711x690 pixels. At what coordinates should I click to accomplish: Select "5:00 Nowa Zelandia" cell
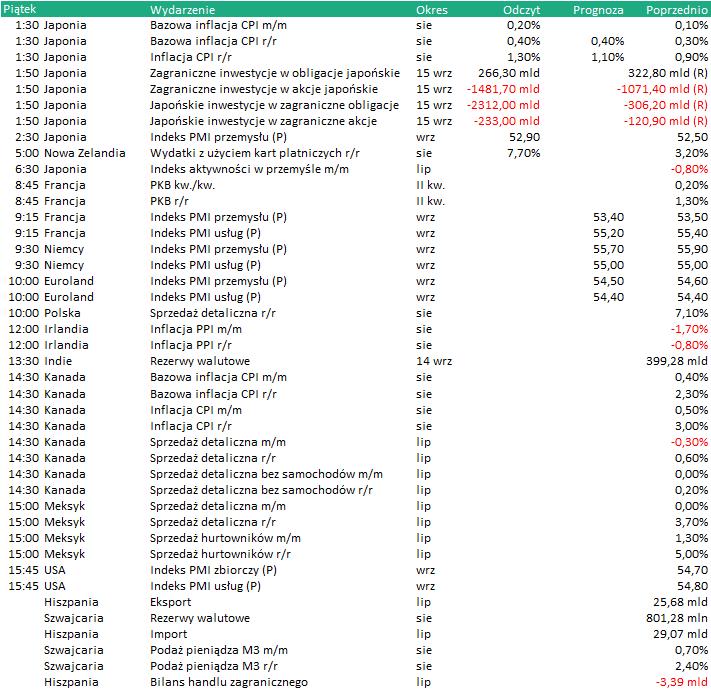(70, 153)
